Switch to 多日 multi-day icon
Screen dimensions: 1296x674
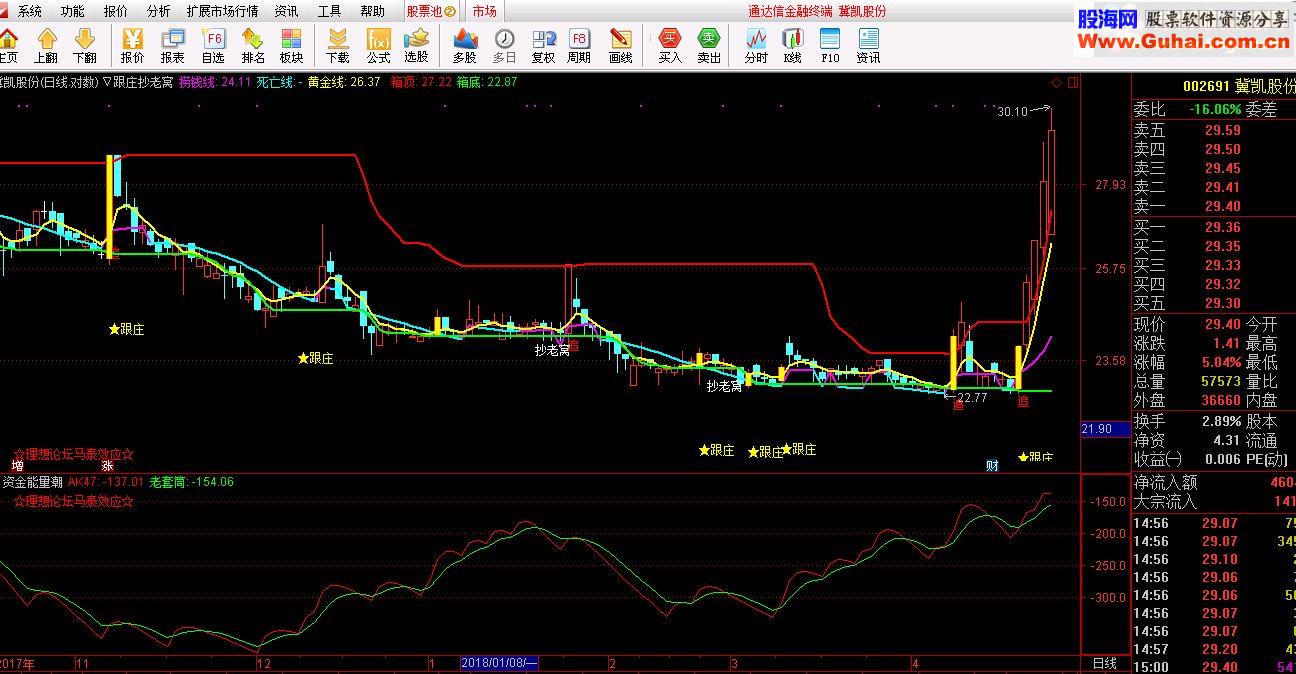click(505, 46)
